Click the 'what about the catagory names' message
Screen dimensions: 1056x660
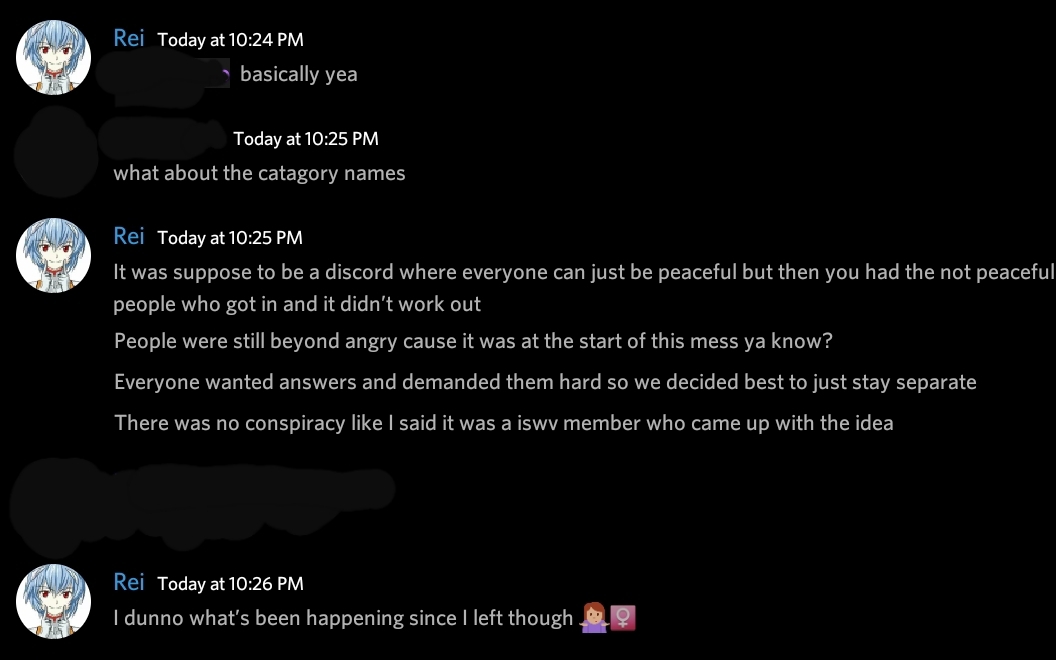259,173
